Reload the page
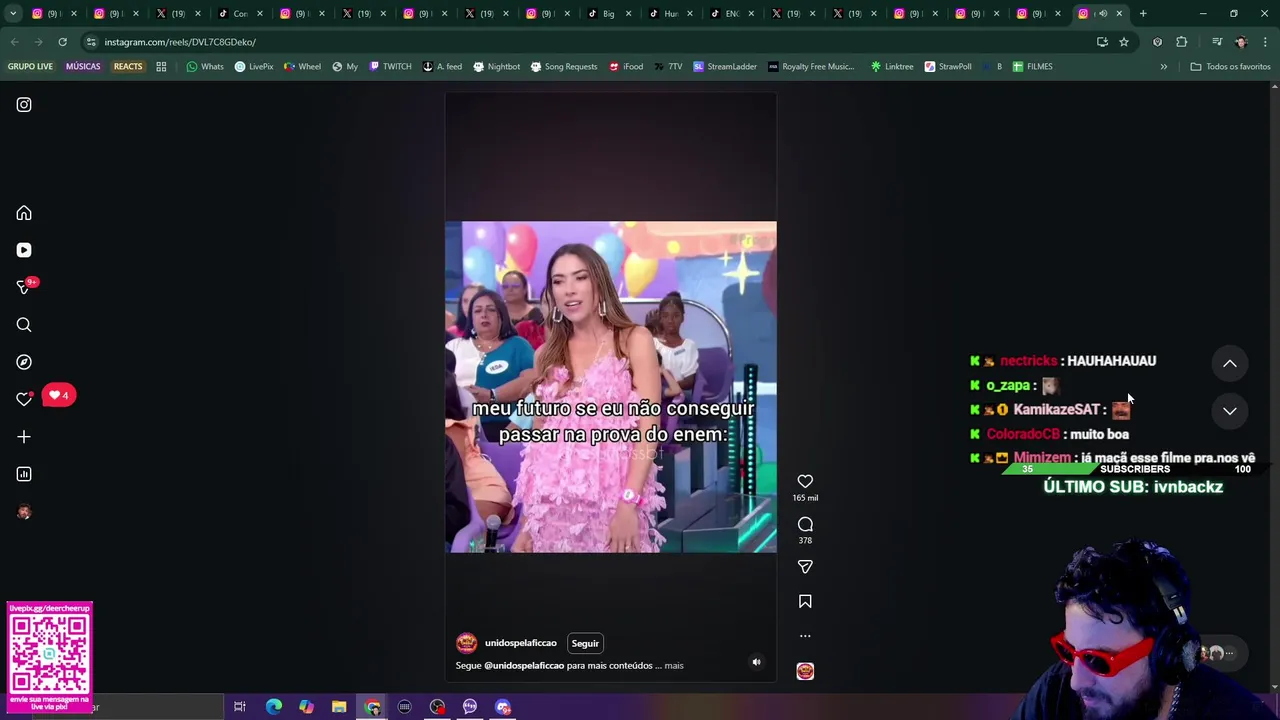The image size is (1280, 720). point(62,42)
